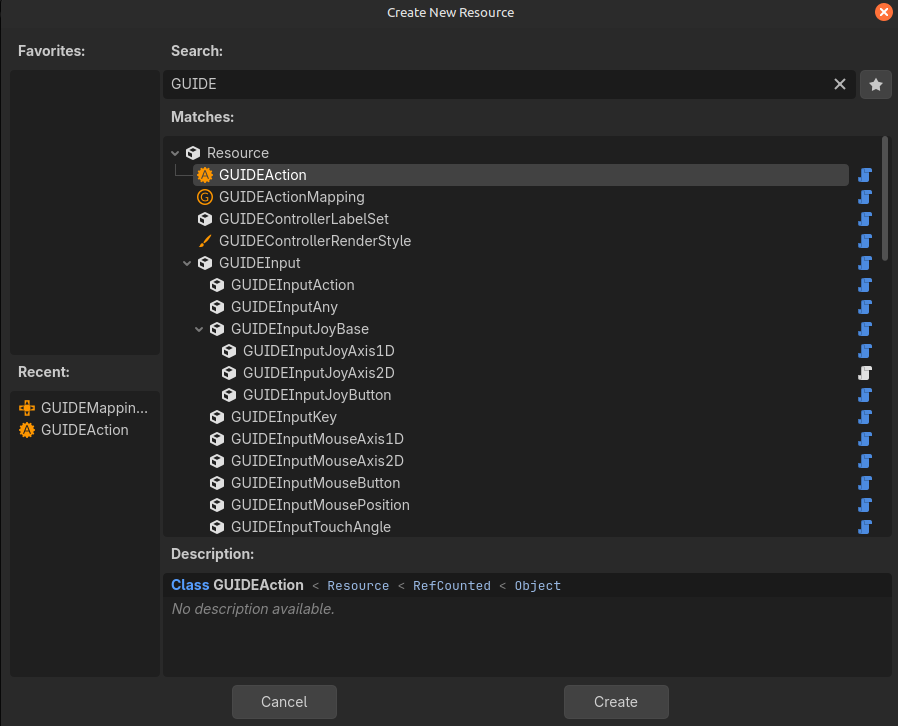Open Resource link in description
This screenshot has height=726, width=898.
point(358,586)
